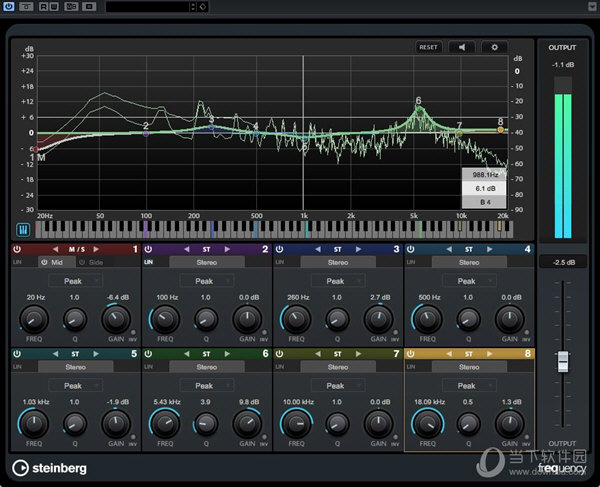Open the settings gear above the graph
Image resolution: width=600 pixels, height=487 pixels.
point(494,47)
